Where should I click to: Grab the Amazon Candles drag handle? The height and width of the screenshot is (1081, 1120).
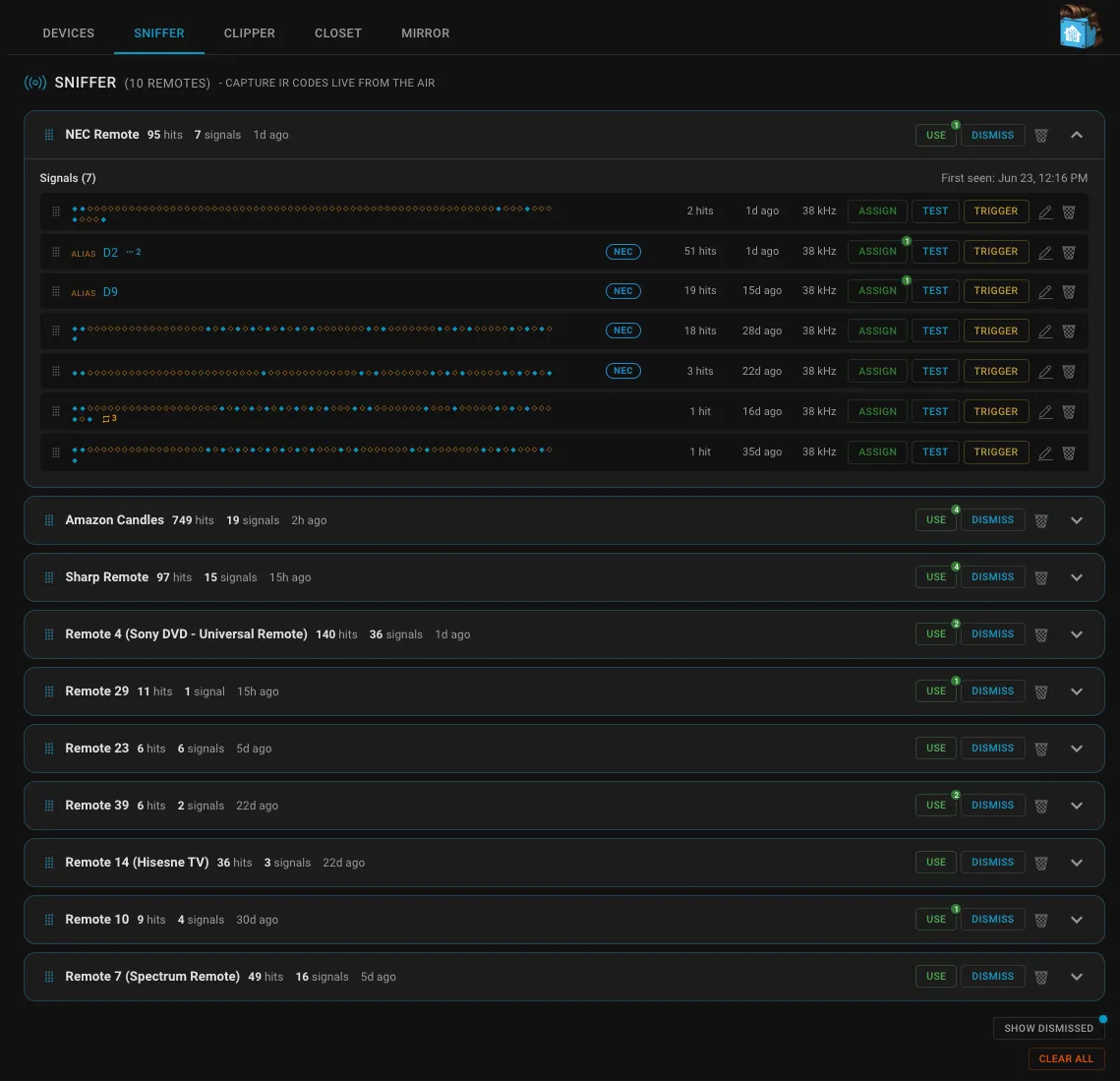(x=49, y=520)
